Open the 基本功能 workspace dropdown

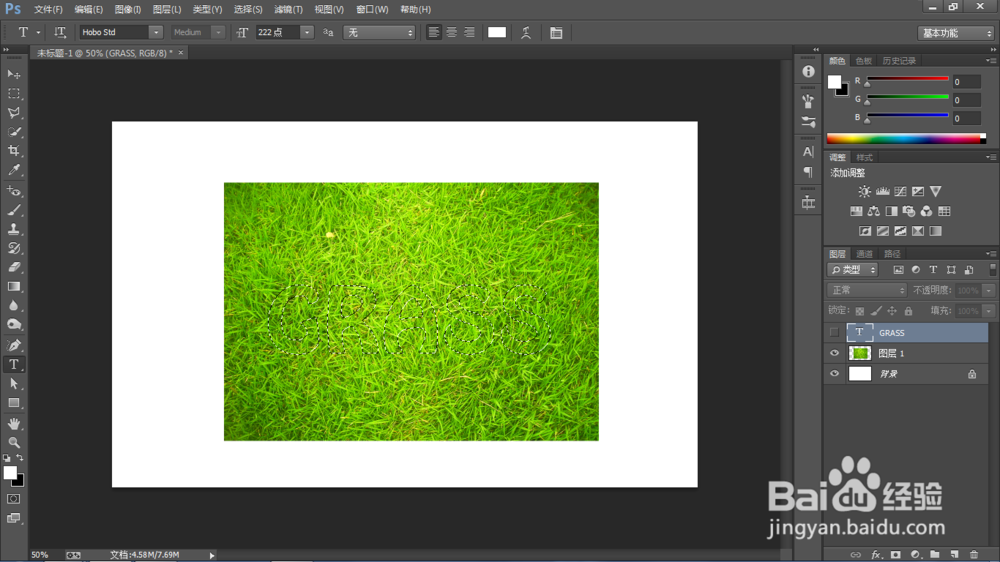(x=955, y=33)
